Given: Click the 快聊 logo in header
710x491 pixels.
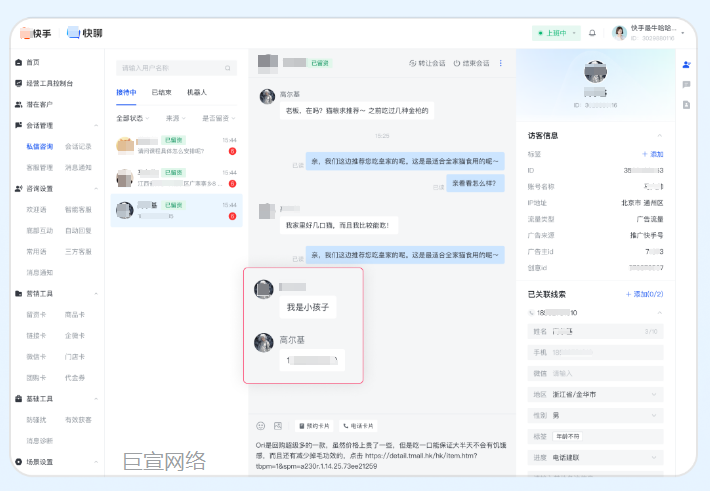Looking at the screenshot, I should click(x=85, y=33).
